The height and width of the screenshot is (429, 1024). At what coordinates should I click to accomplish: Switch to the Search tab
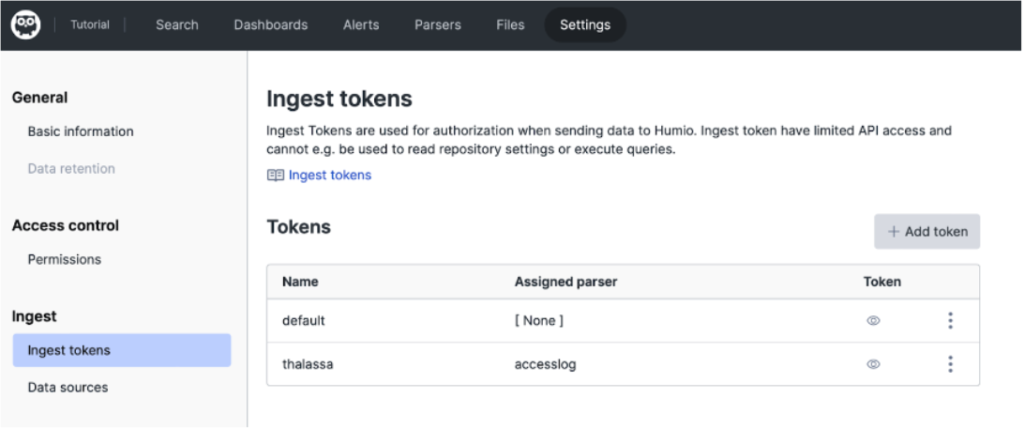pos(177,25)
